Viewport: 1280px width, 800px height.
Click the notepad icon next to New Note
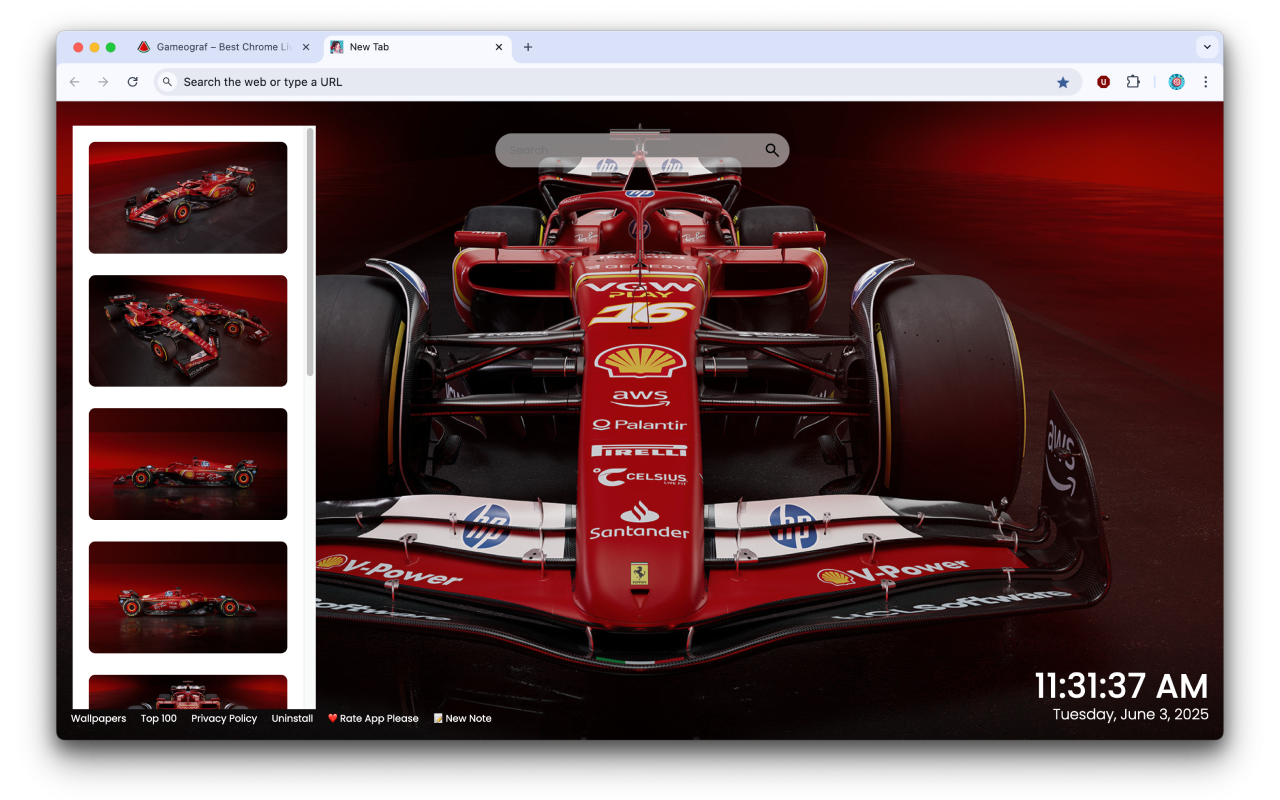(x=437, y=718)
